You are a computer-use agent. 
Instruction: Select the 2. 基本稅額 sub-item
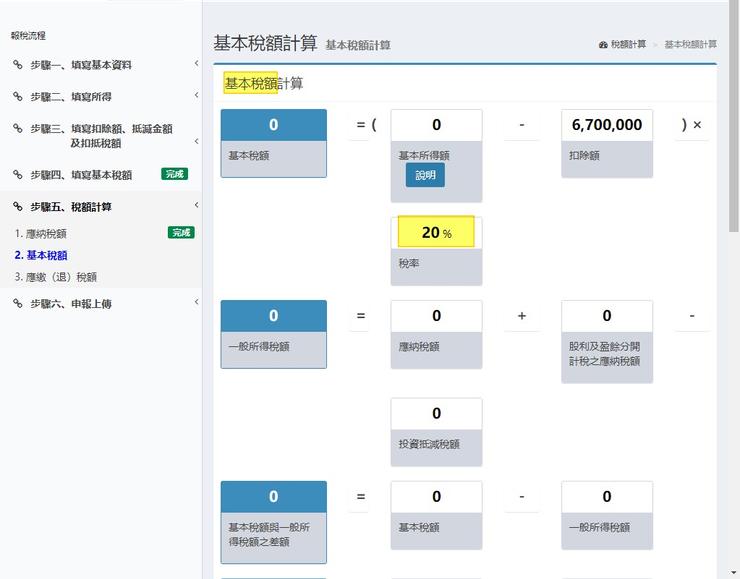[x=41, y=255]
